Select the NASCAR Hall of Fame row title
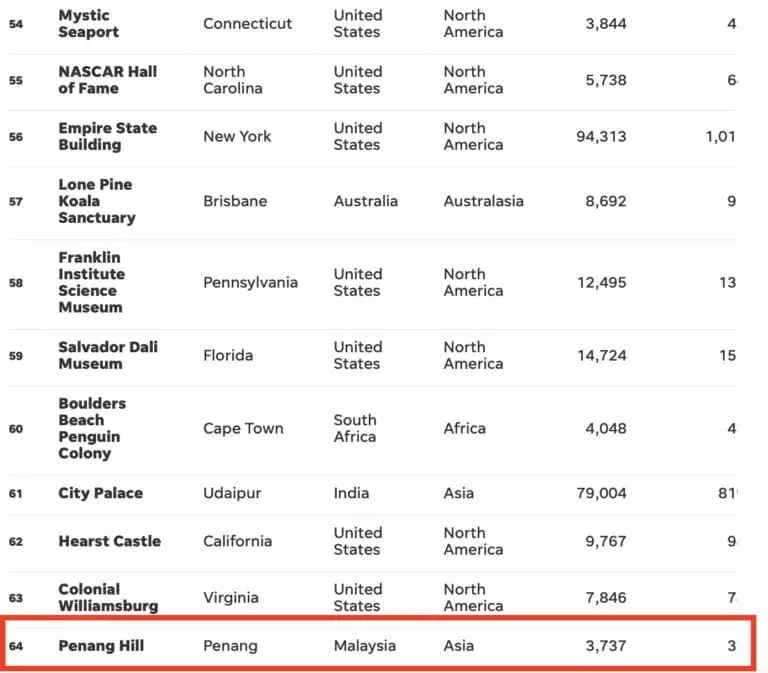This screenshot has width=768, height=673. tap(107, 80)
